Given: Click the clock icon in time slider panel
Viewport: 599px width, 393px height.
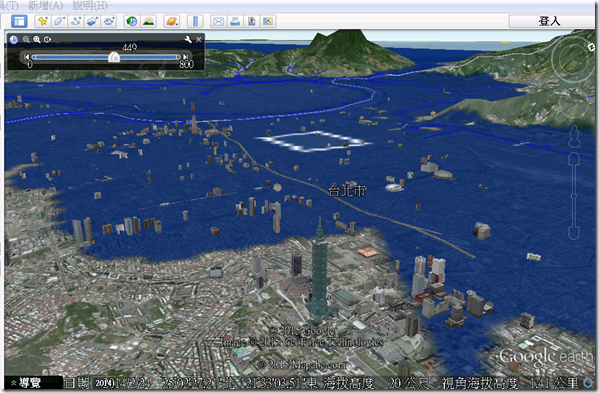Looking at the screenshot, I should (14, 39).
